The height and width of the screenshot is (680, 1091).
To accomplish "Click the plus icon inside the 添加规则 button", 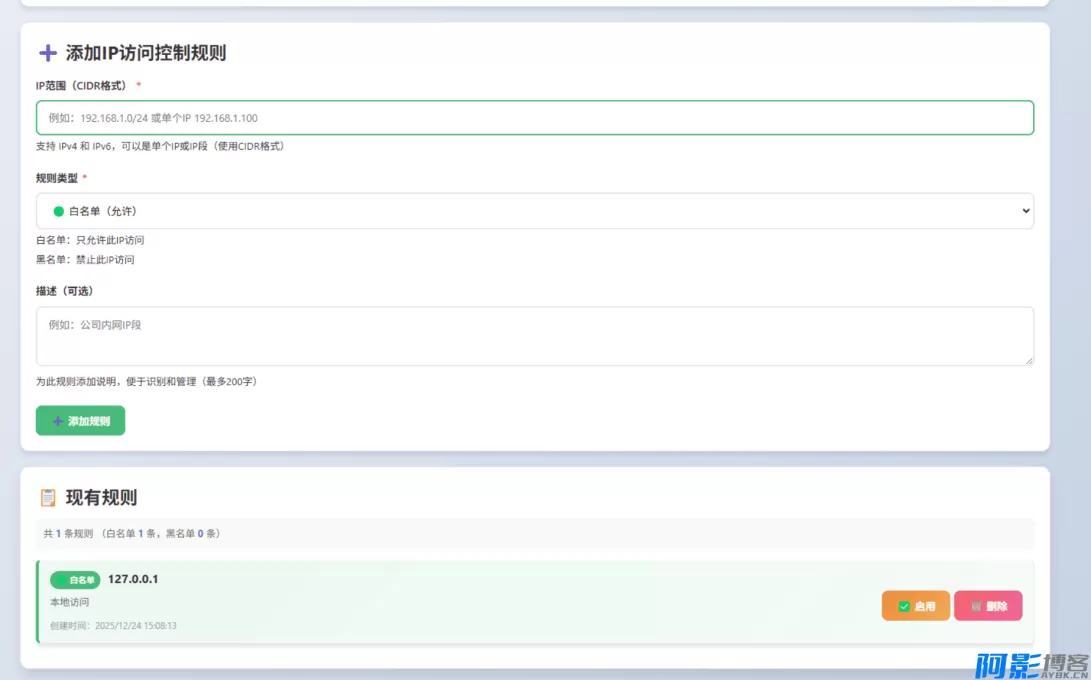I will [57, 420].
